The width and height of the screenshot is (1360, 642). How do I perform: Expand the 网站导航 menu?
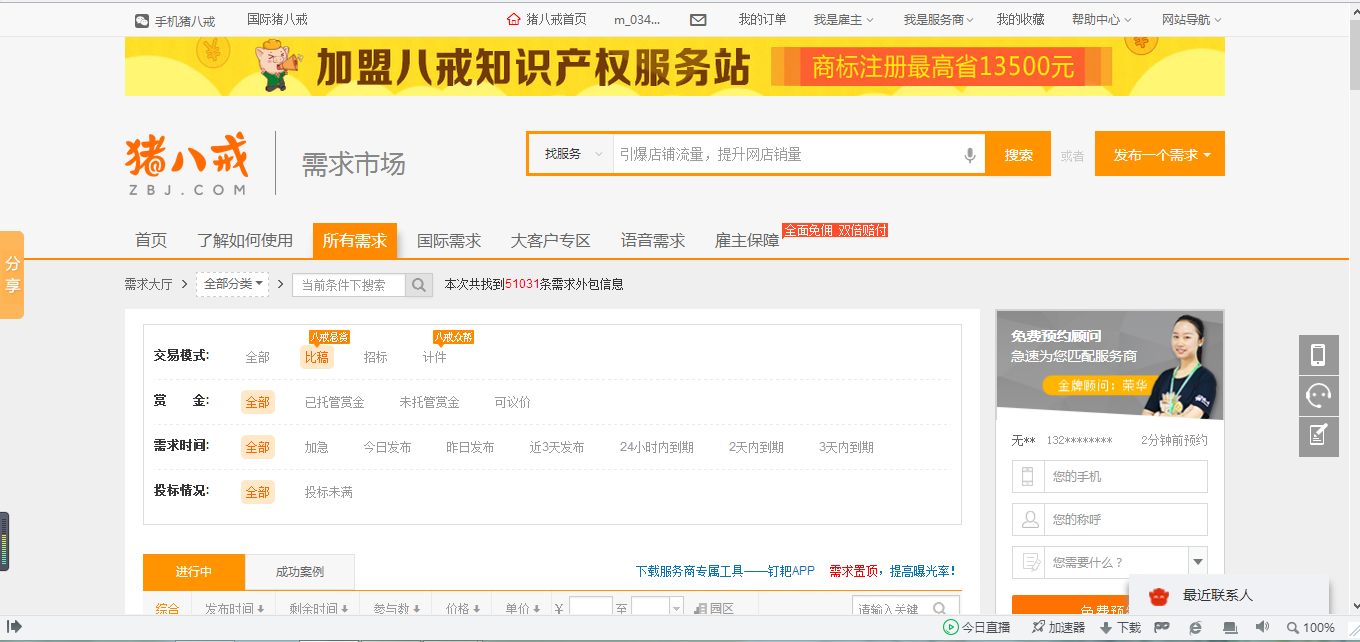[x=1191, y=20]
